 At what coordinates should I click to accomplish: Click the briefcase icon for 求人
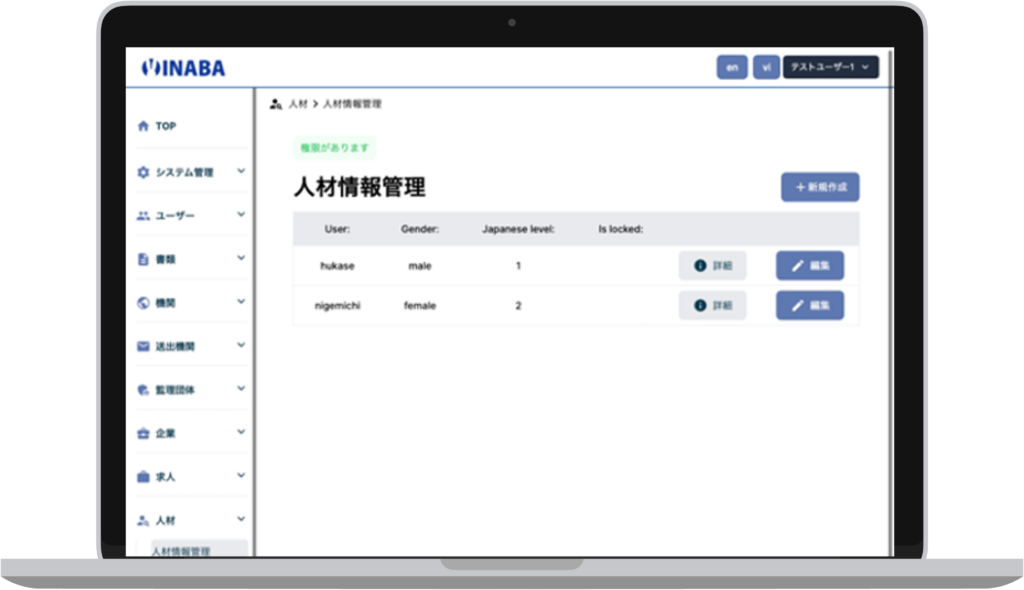pyautogui.click(x=142, y=477)
